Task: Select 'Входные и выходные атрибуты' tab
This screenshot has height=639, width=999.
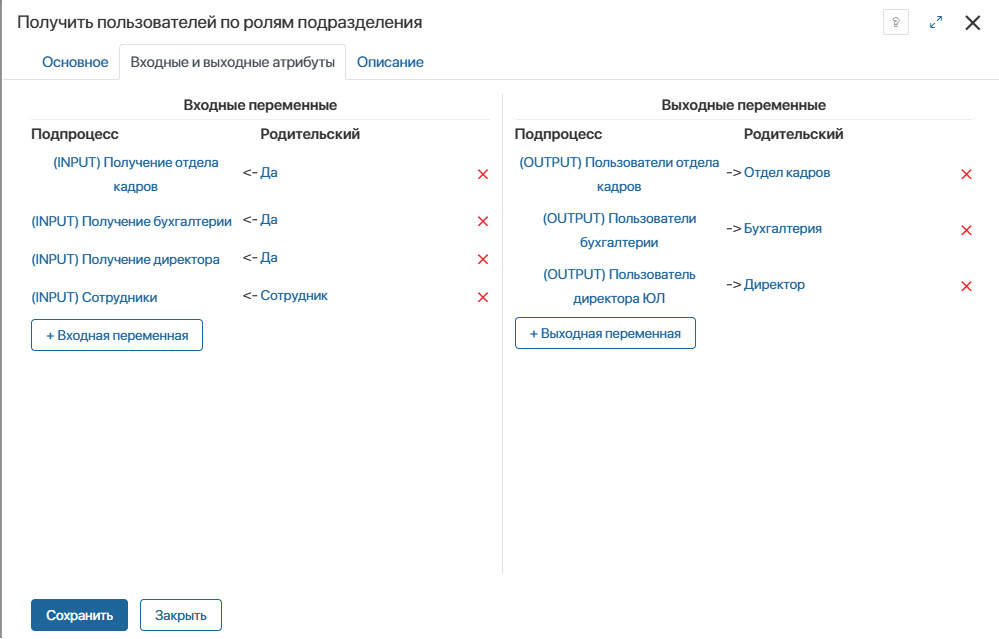Action: [x=232, y=62]
